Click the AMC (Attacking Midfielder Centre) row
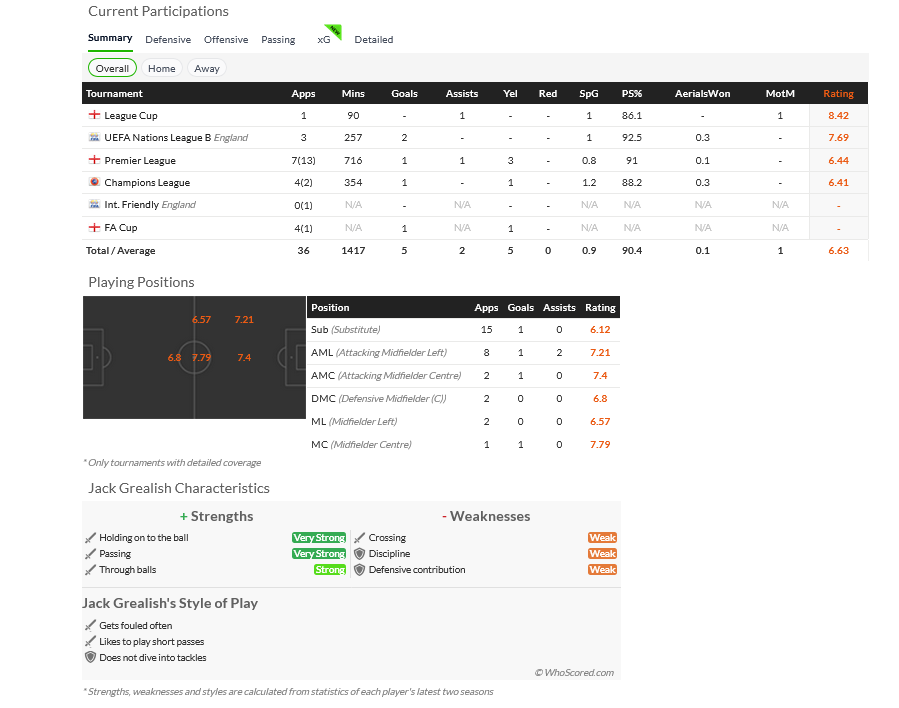The image size is (899, 708). point(464,375)
